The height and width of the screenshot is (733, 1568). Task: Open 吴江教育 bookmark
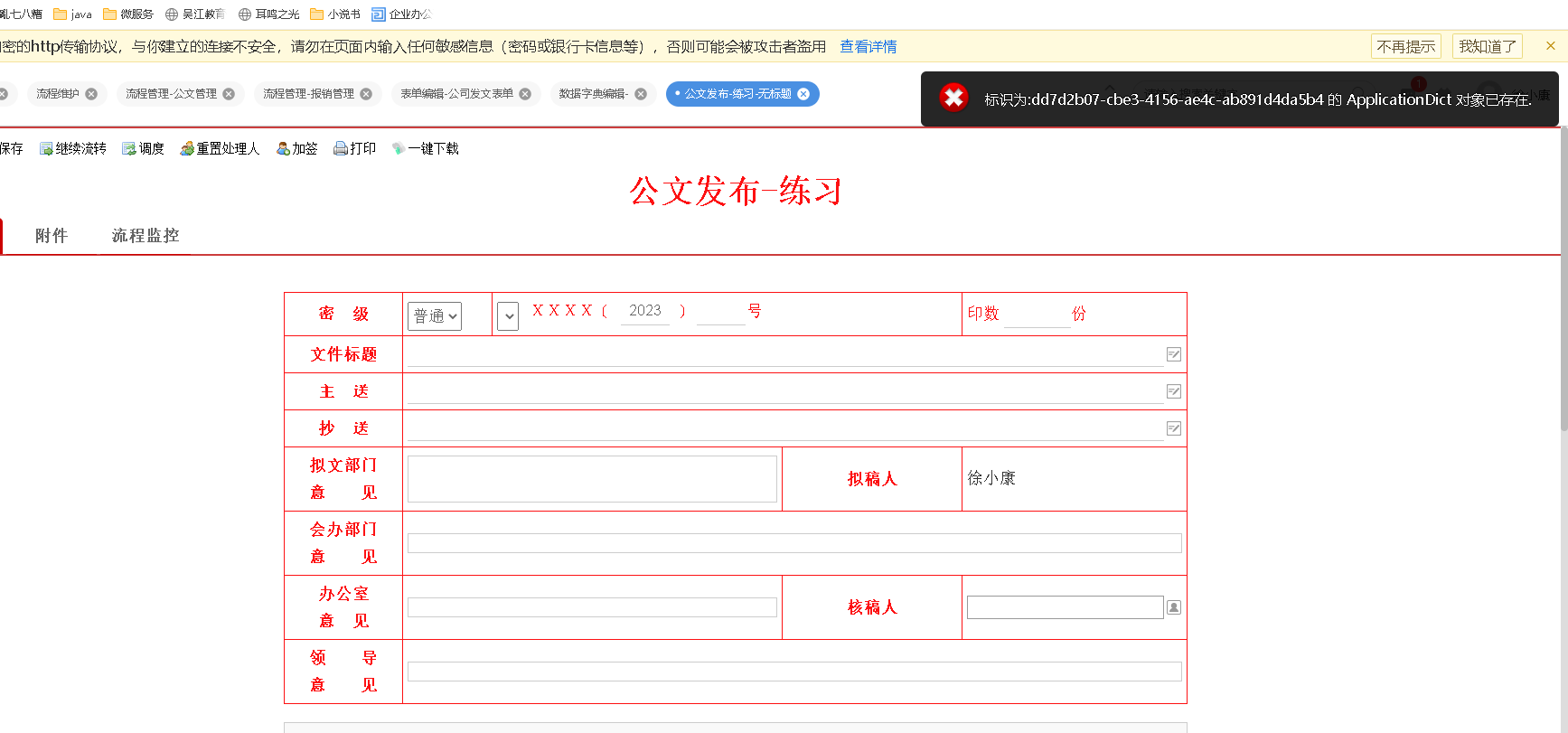click(195, 14)
